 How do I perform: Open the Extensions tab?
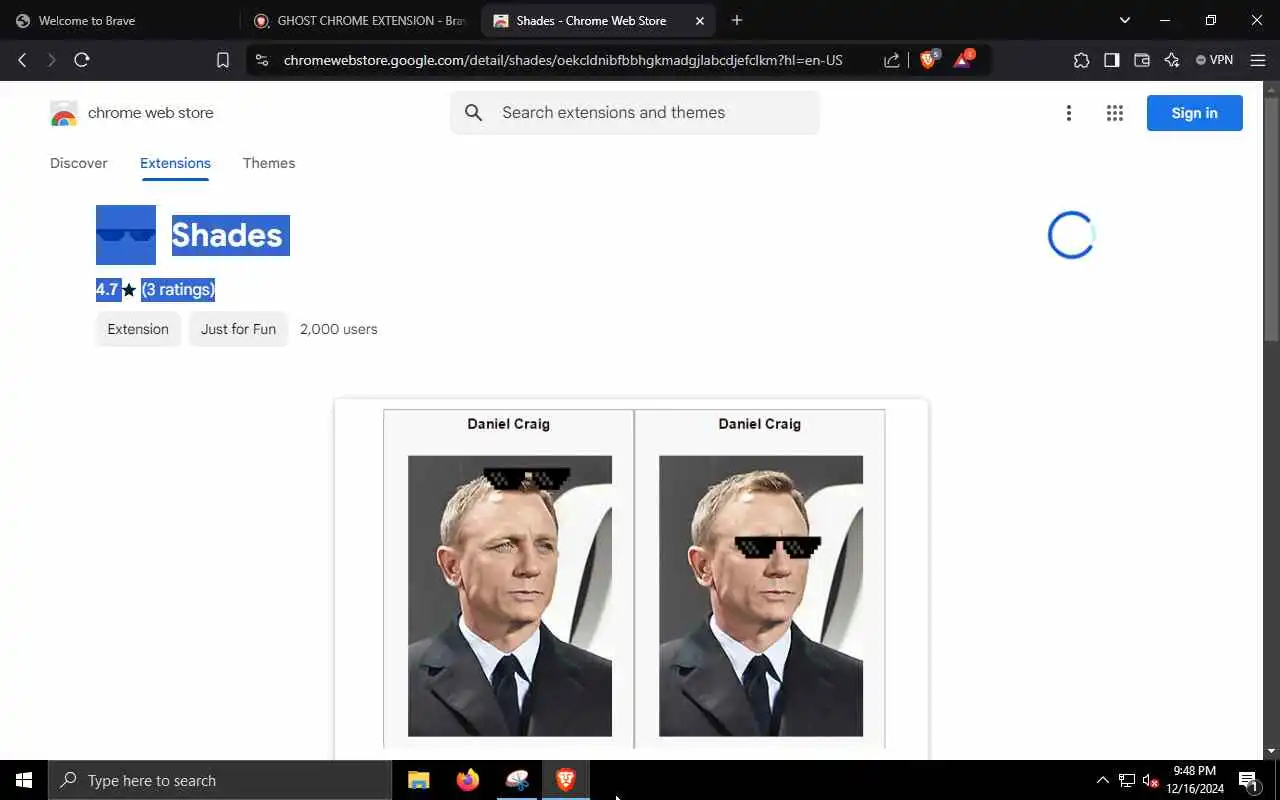tap(175, 163)
